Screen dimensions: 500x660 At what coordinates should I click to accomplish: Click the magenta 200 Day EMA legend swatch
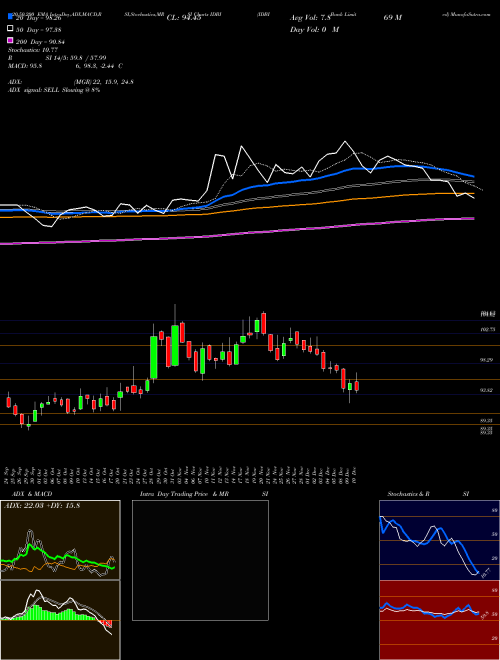pos(11,41)
